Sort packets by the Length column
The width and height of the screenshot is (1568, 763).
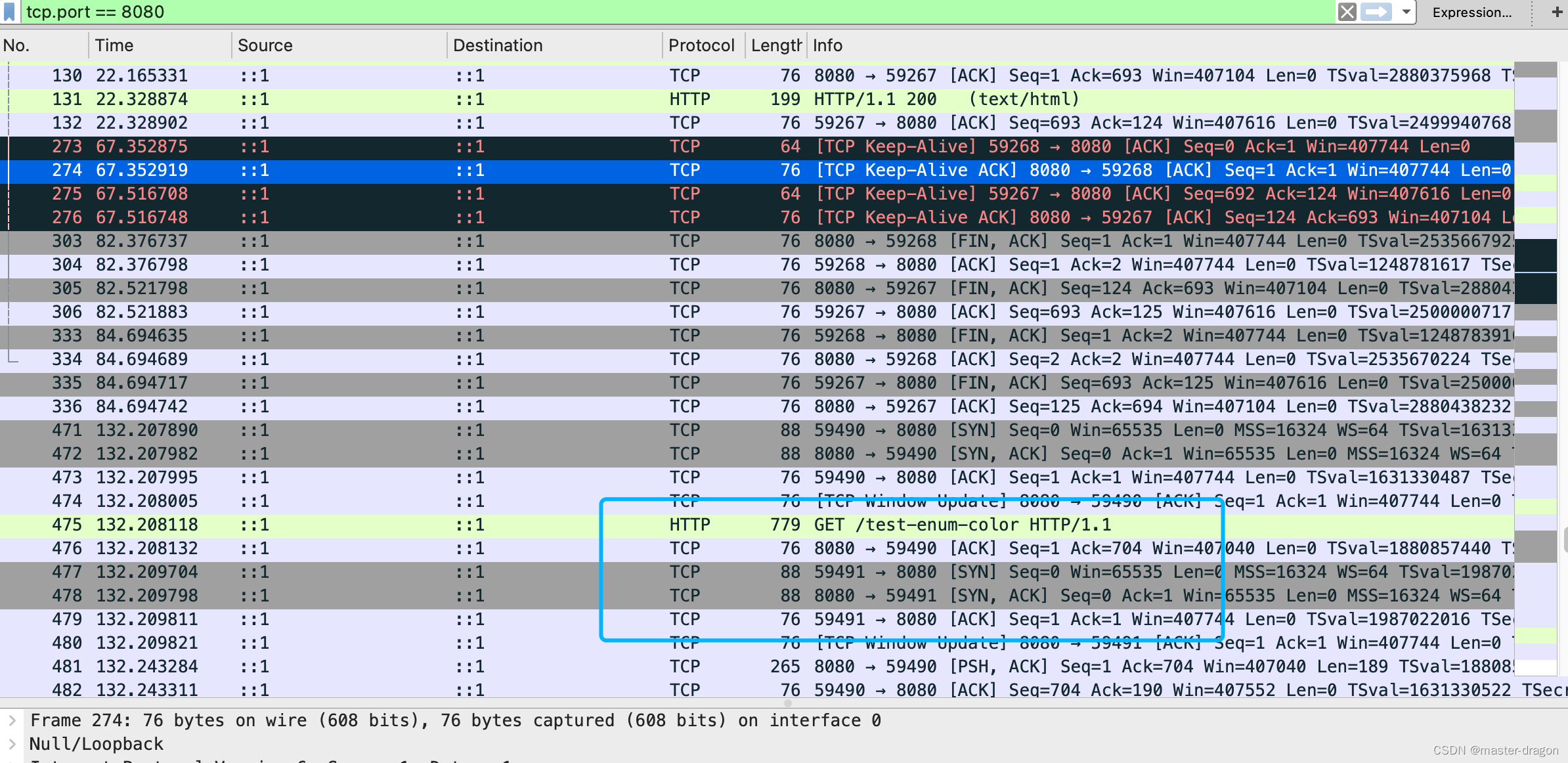(x=776, y=45)
